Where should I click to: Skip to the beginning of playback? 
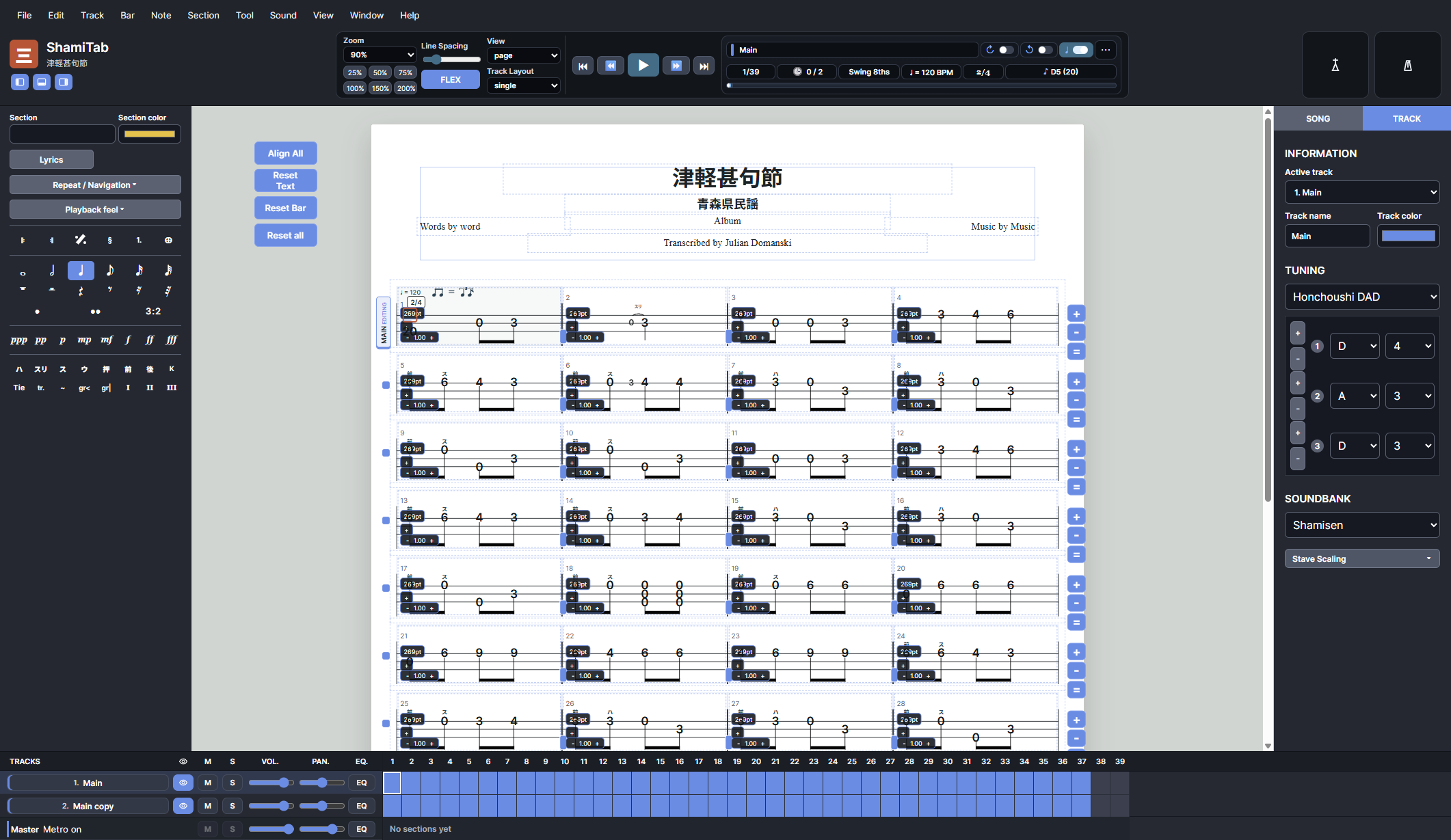click(x=583, y=66)
